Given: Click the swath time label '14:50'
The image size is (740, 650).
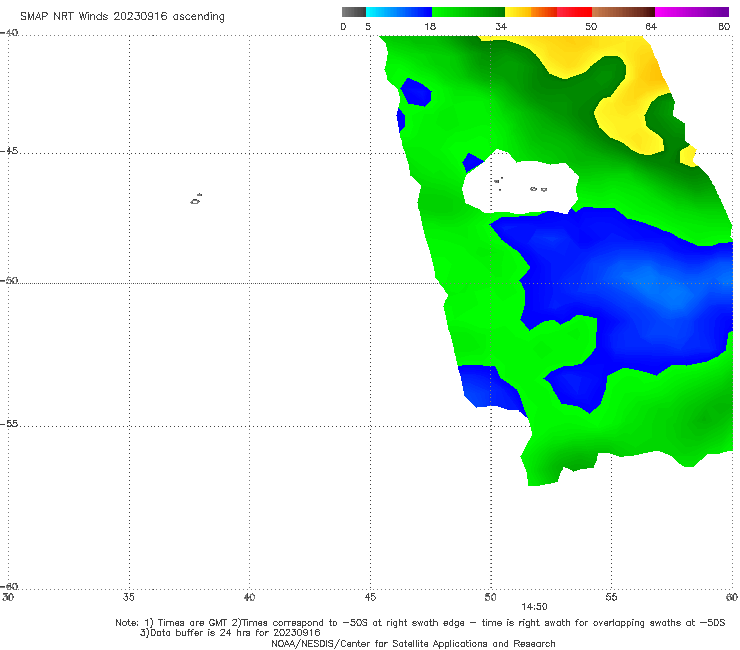Looking at the screenshot, I should pos(534,607).
